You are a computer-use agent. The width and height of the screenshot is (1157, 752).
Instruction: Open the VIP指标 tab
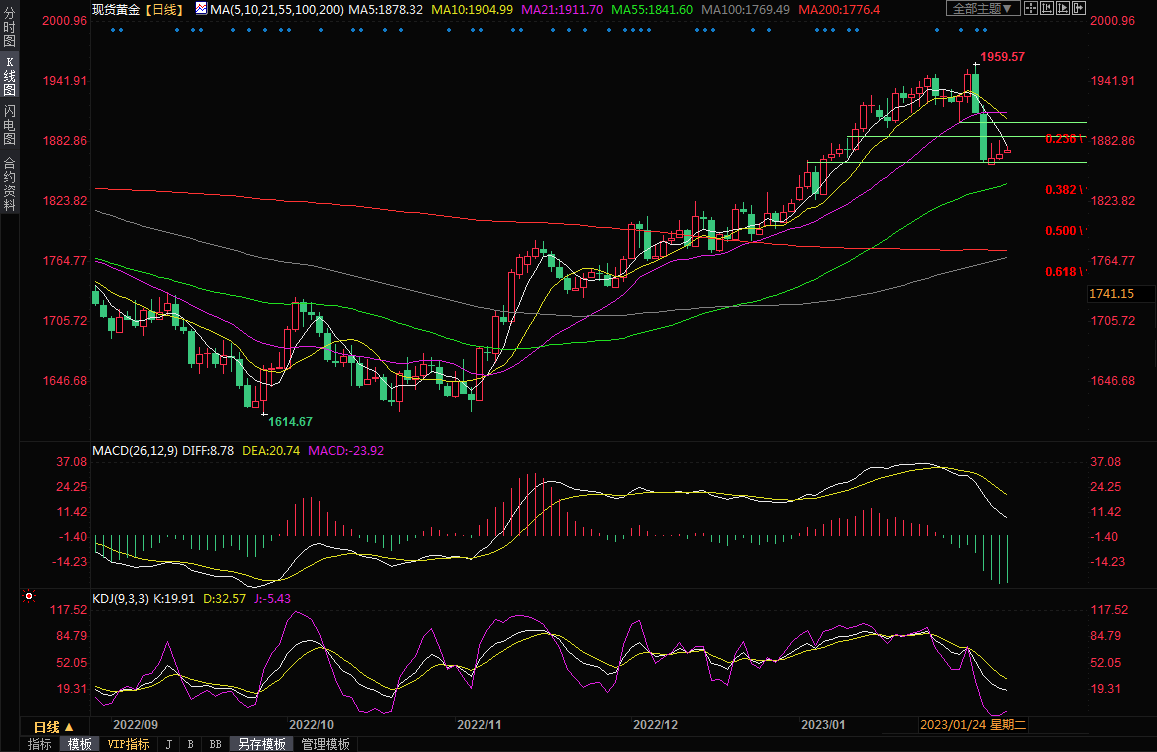coord(128,744)
